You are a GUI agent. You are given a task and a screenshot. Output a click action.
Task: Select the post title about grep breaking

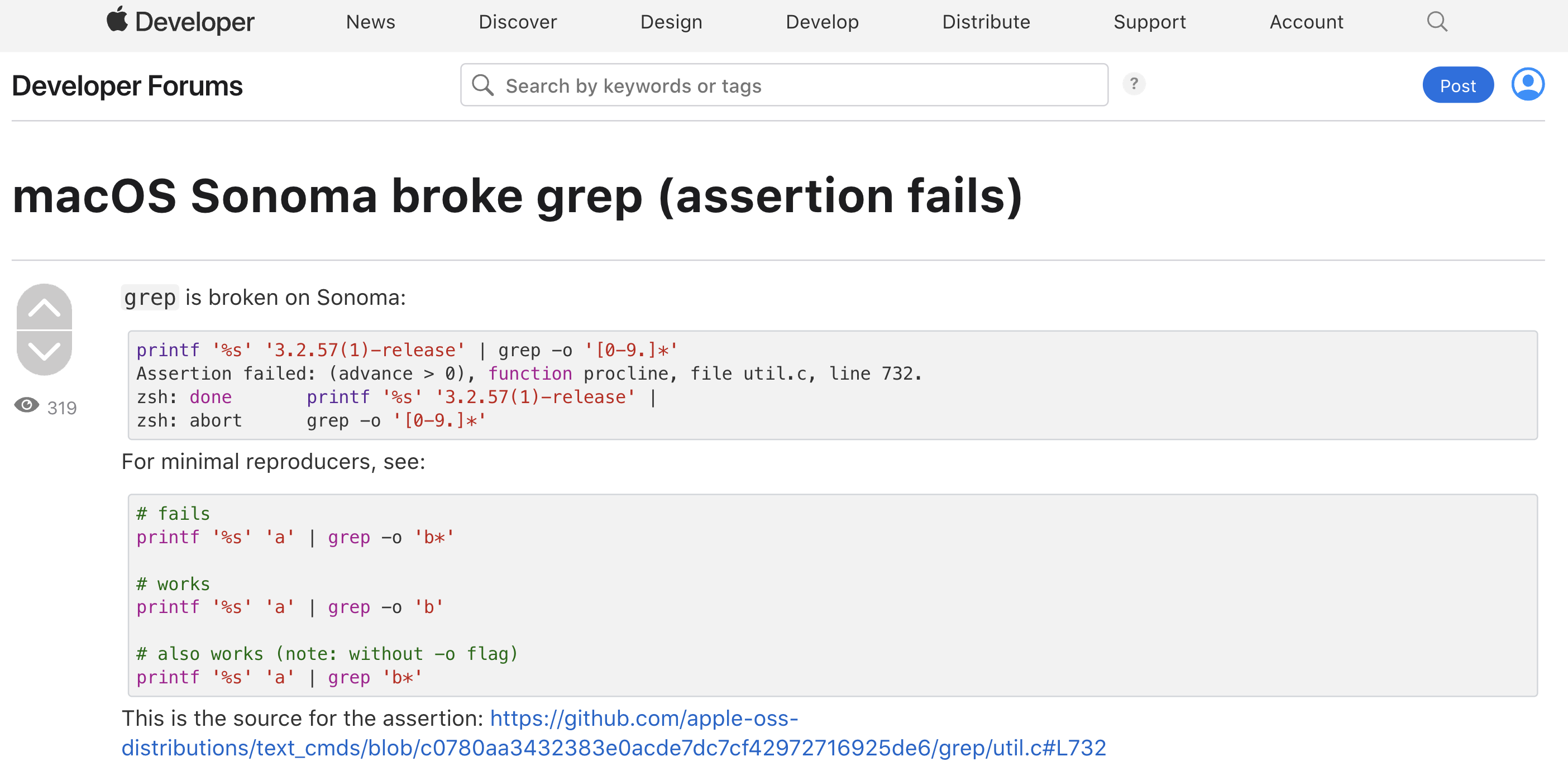coord(518,196)
